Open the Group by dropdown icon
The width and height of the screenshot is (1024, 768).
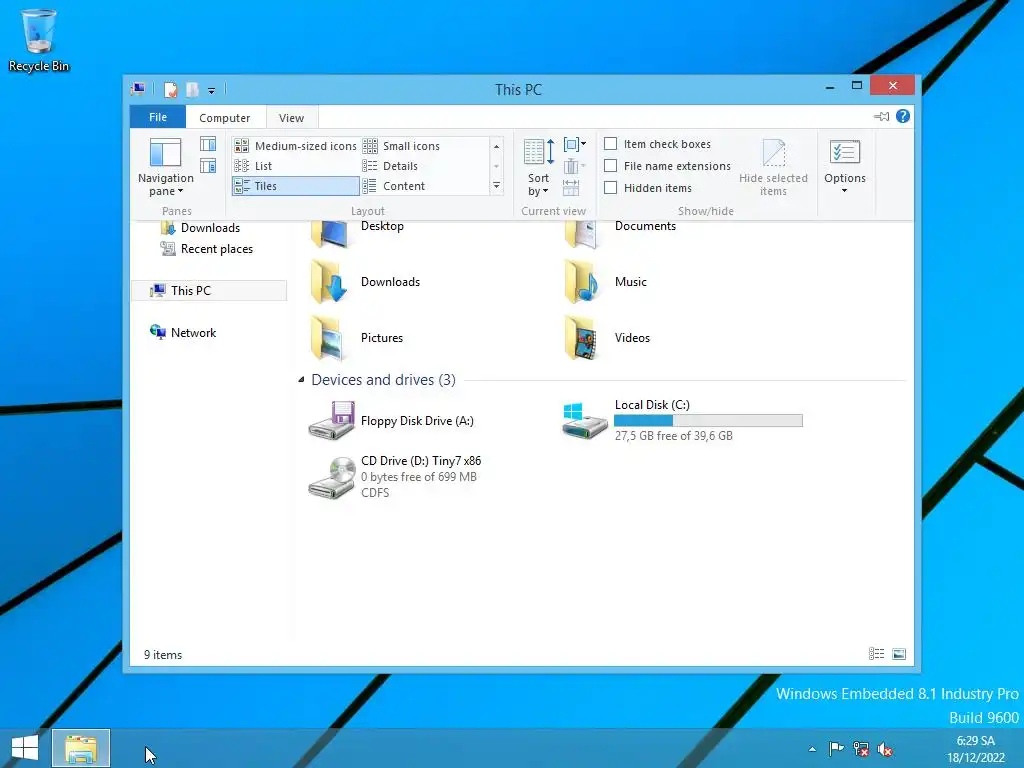[575, 144]
